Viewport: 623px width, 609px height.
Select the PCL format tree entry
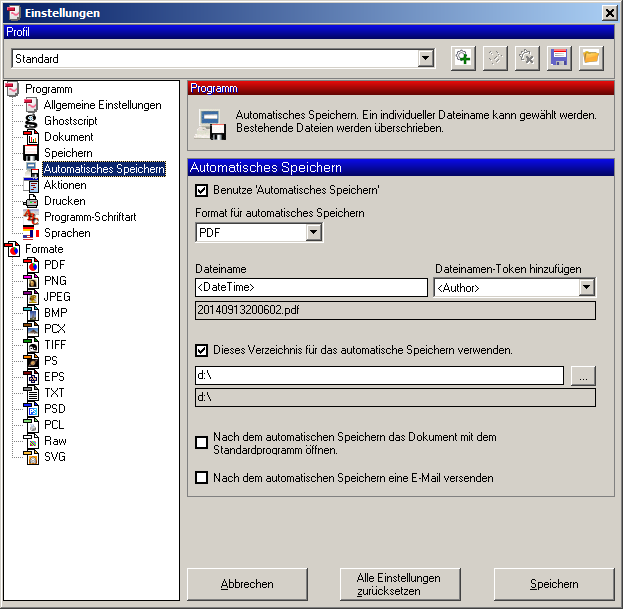(x=54, y=425)
